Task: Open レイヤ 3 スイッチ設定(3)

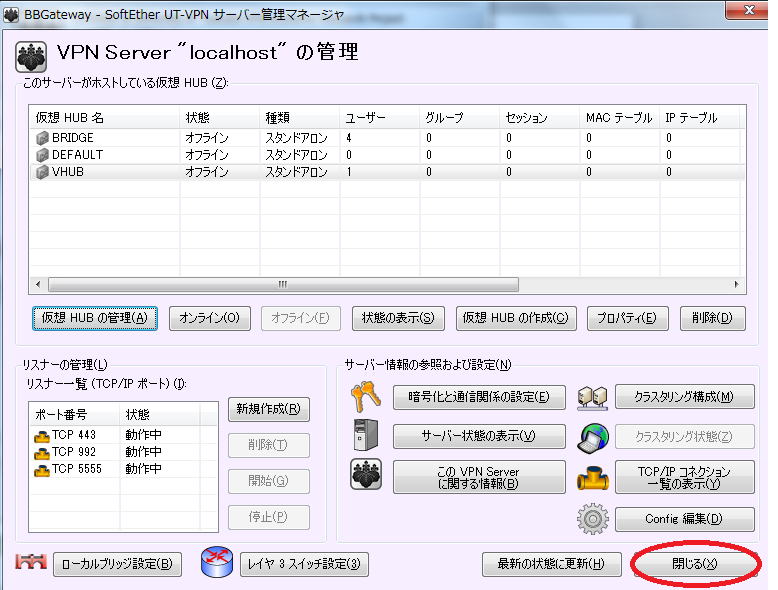Action: pyautogui.click(x=304, y=564)
